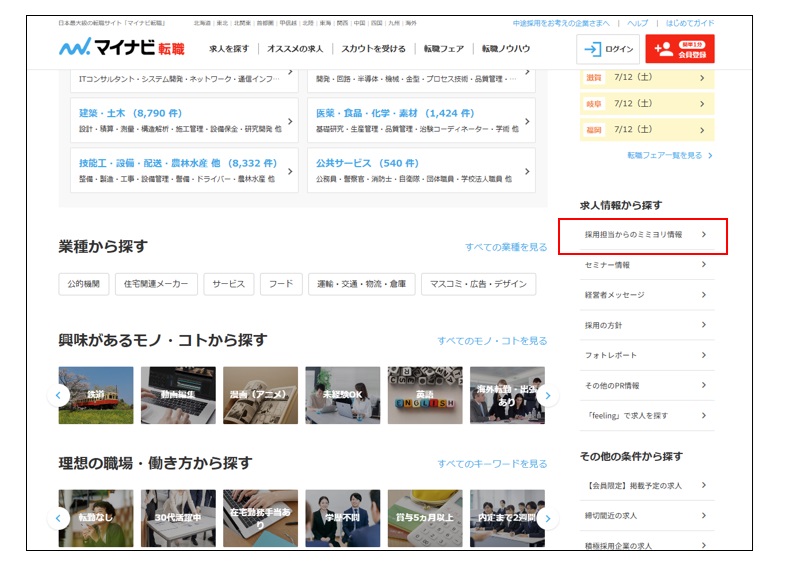Open the 未経験OK thumbnail

342,395
